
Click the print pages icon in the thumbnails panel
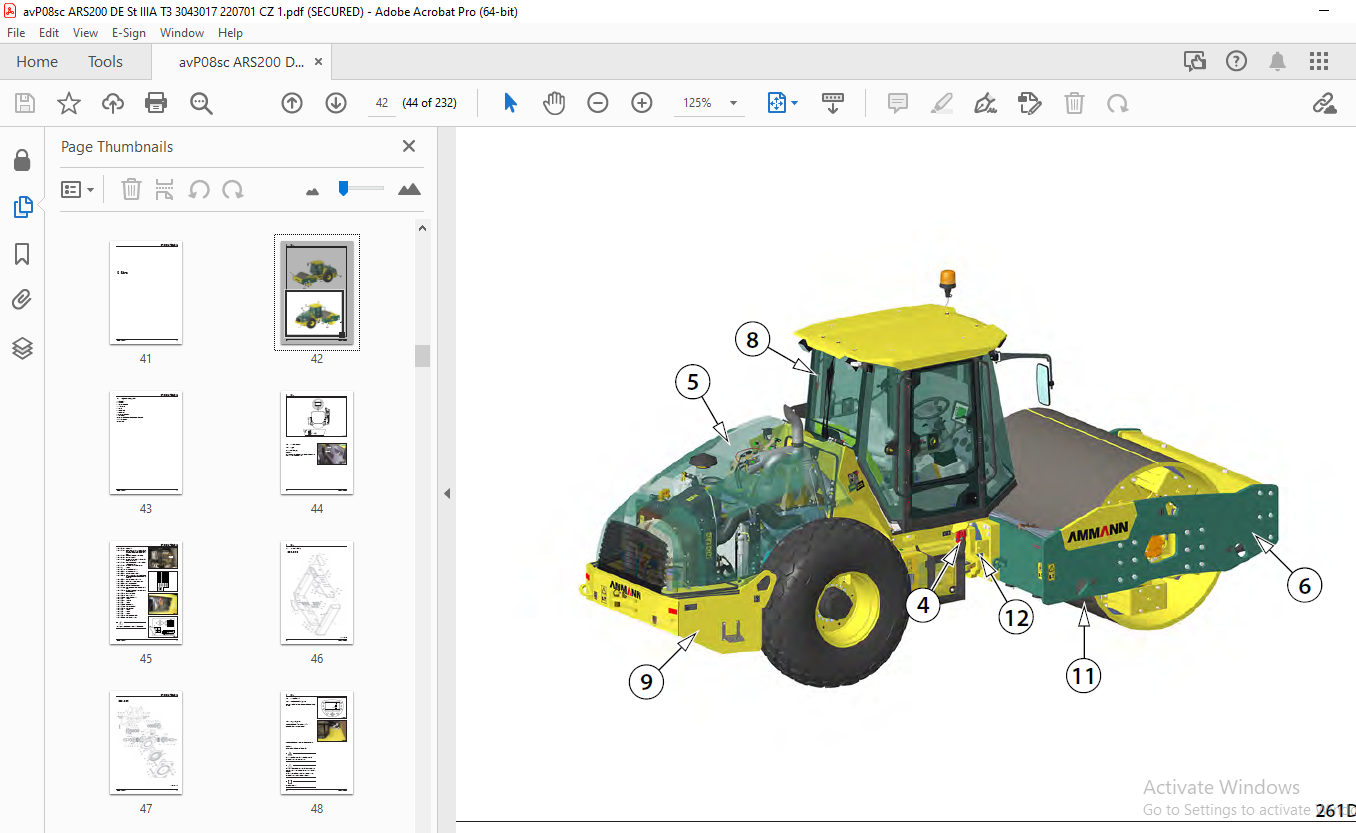click(165, 189)
